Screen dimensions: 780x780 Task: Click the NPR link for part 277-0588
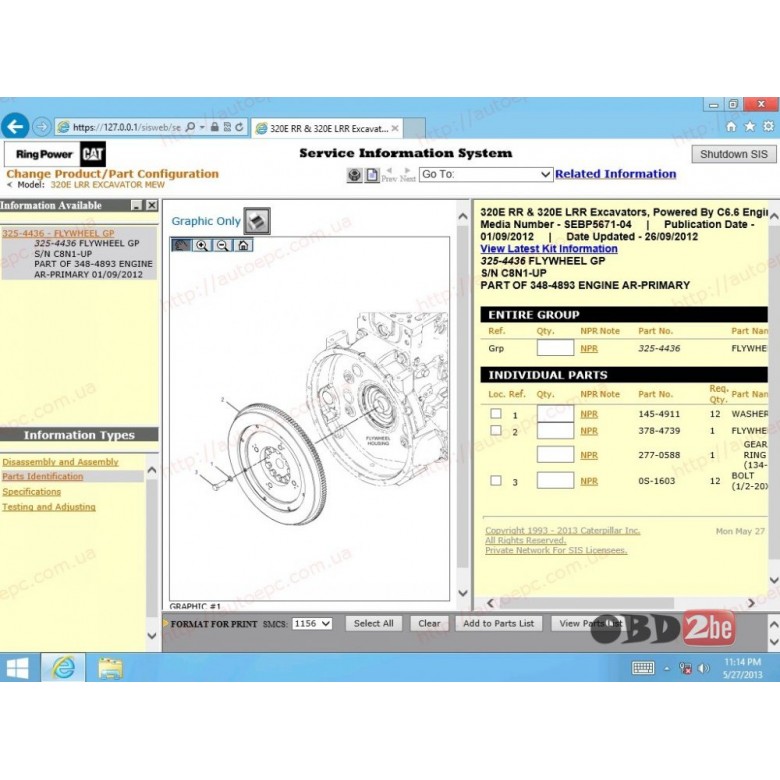[589, 455]
